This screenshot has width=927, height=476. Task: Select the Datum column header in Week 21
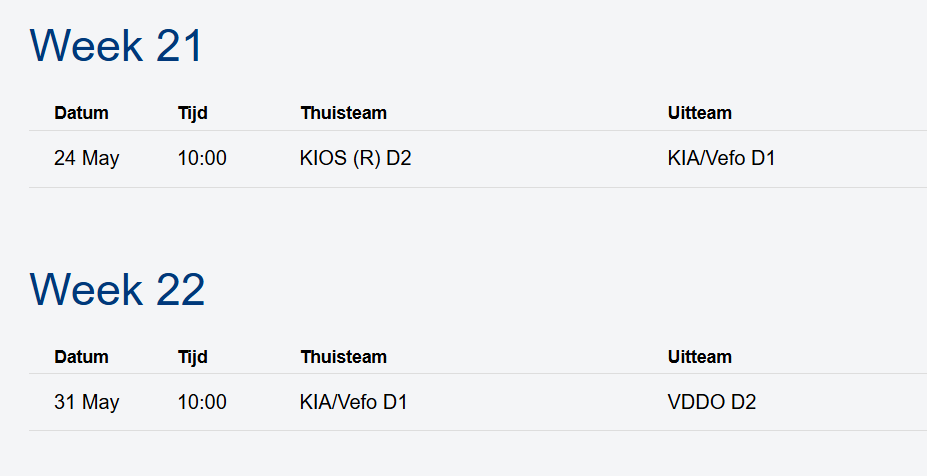click(81, 113)
